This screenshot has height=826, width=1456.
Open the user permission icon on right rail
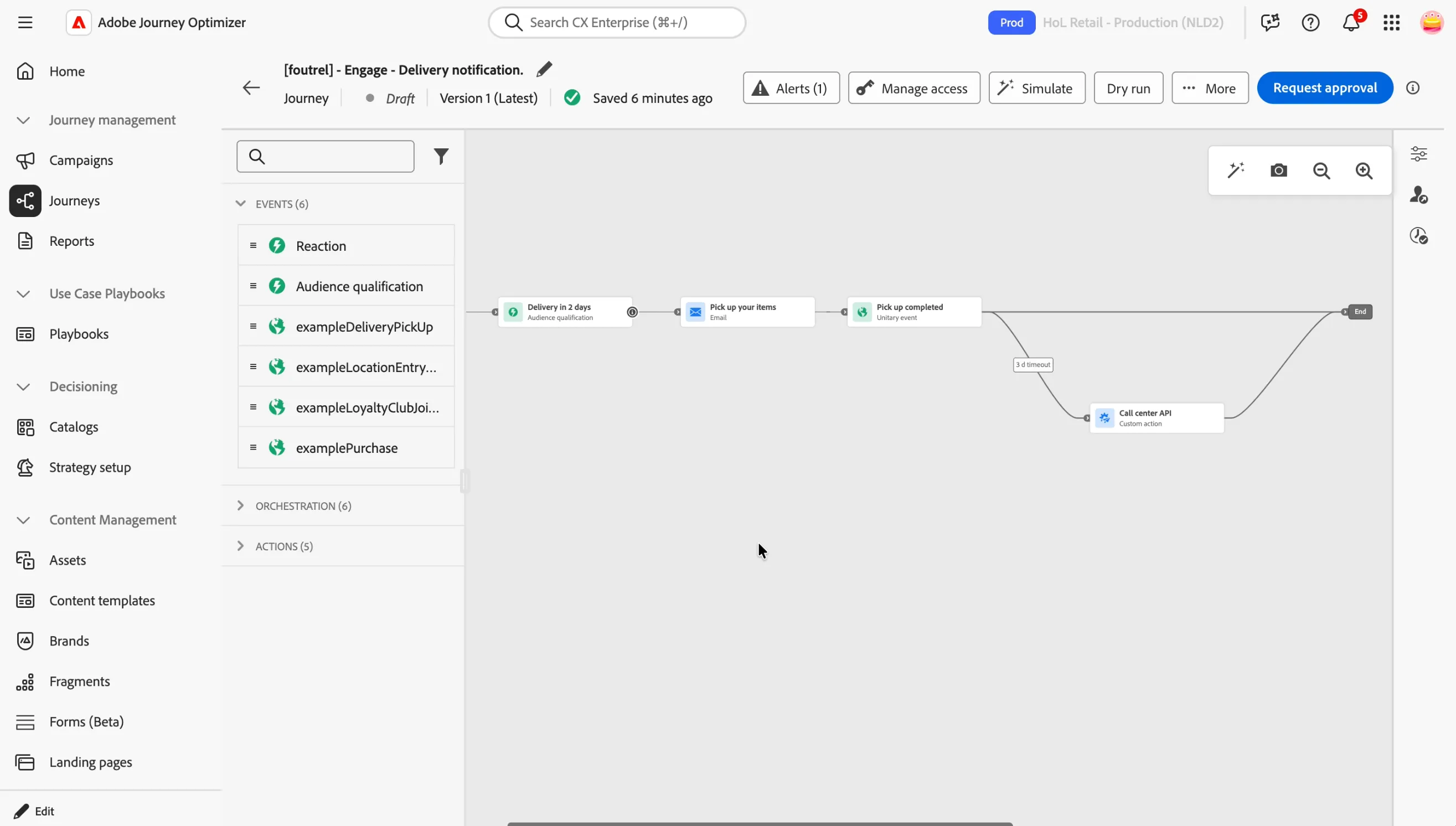tap(1418, 195)
